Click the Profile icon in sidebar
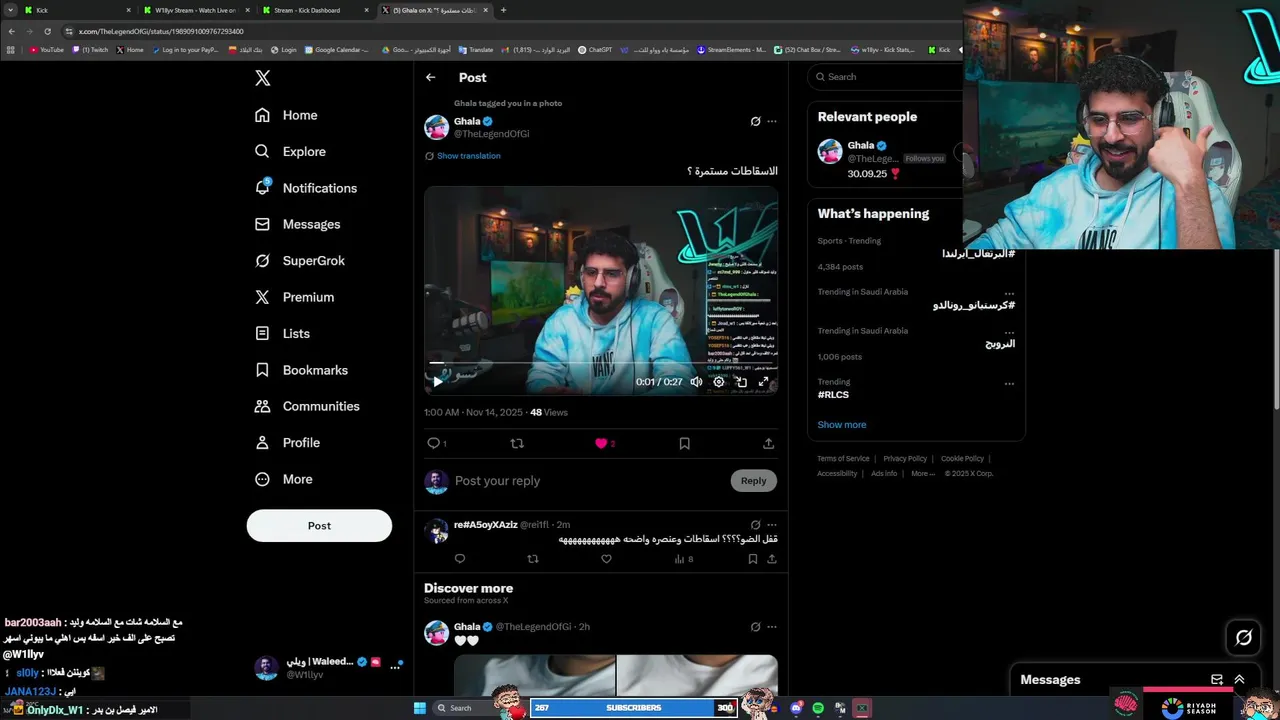This screenshot has height=720, width=1280. (x=262, y=442)
